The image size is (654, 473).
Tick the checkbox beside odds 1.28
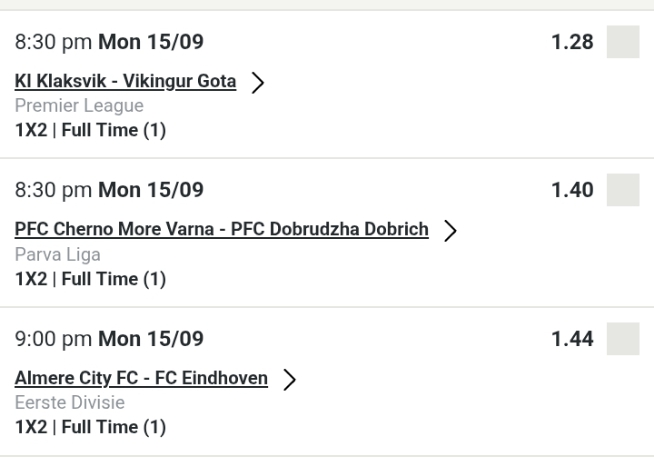coord(623,42)
